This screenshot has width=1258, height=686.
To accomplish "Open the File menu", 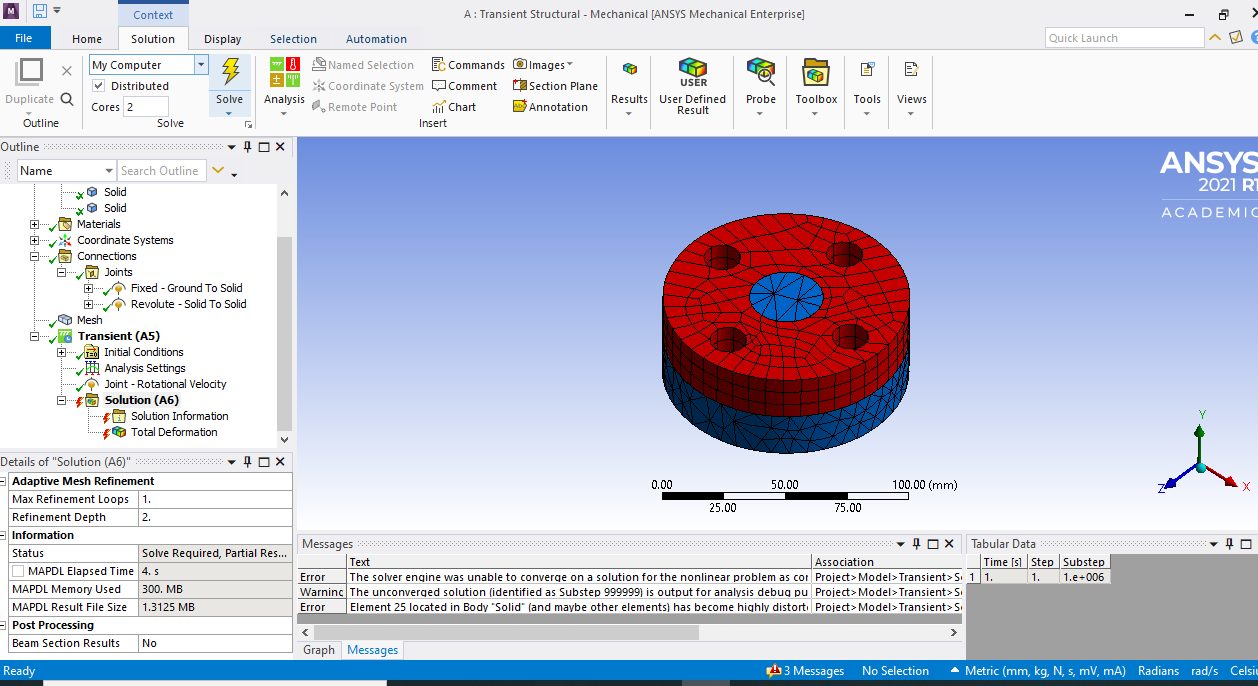I will click(x=24, y=38).
